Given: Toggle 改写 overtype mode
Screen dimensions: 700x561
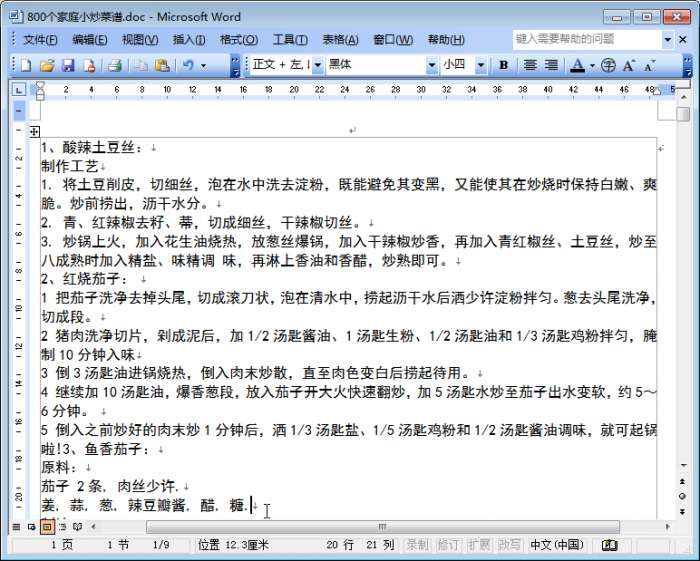Looking at the screenshot, I should click(509, 545).
